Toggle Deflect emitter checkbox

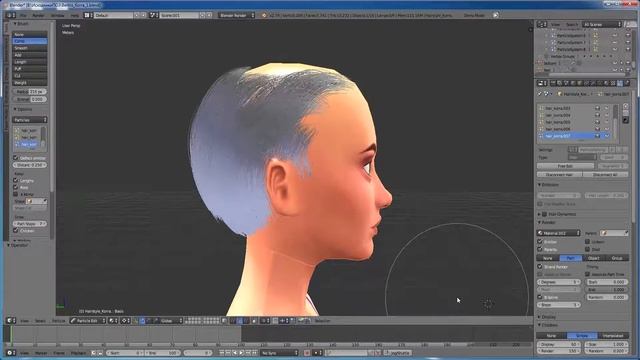16,158
